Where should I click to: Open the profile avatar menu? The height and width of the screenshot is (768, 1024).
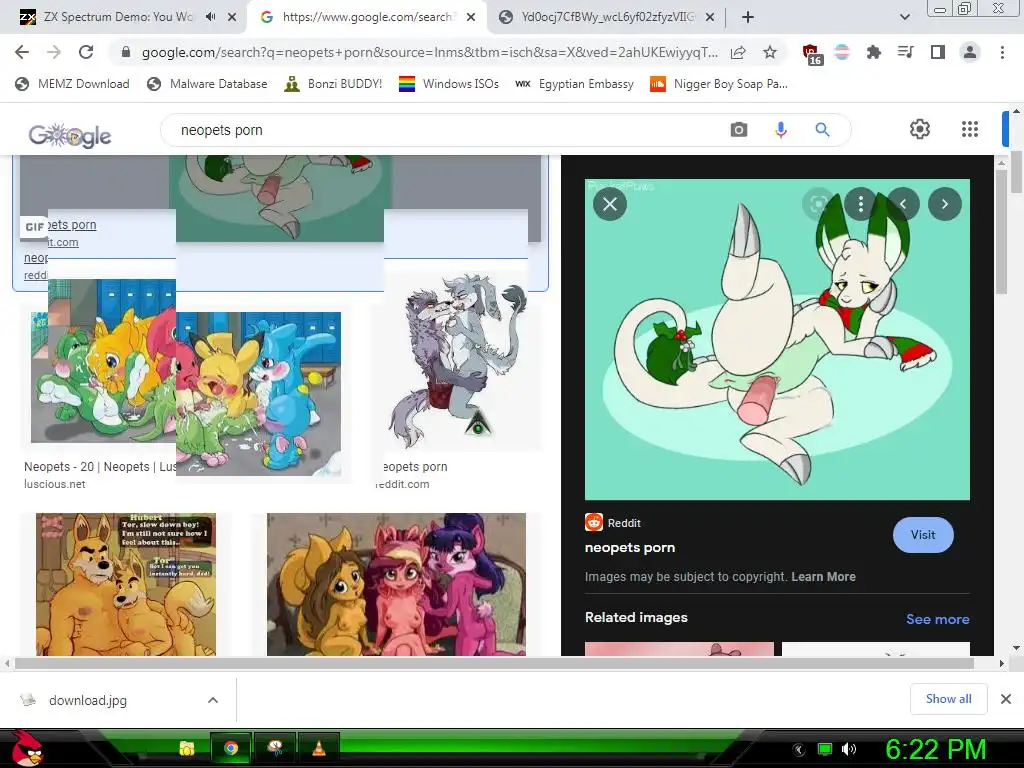point(970,52)
